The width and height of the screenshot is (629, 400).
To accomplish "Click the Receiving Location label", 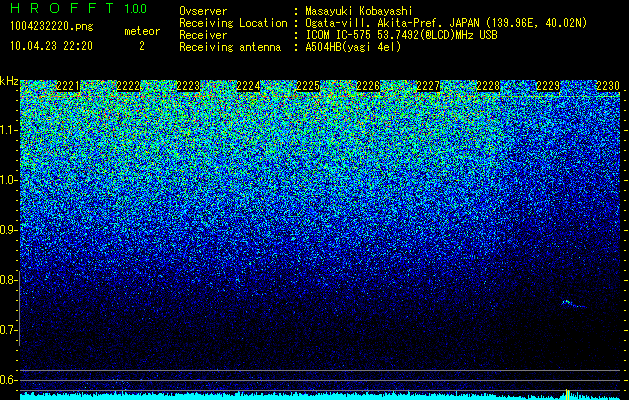I will click(233, 23).
